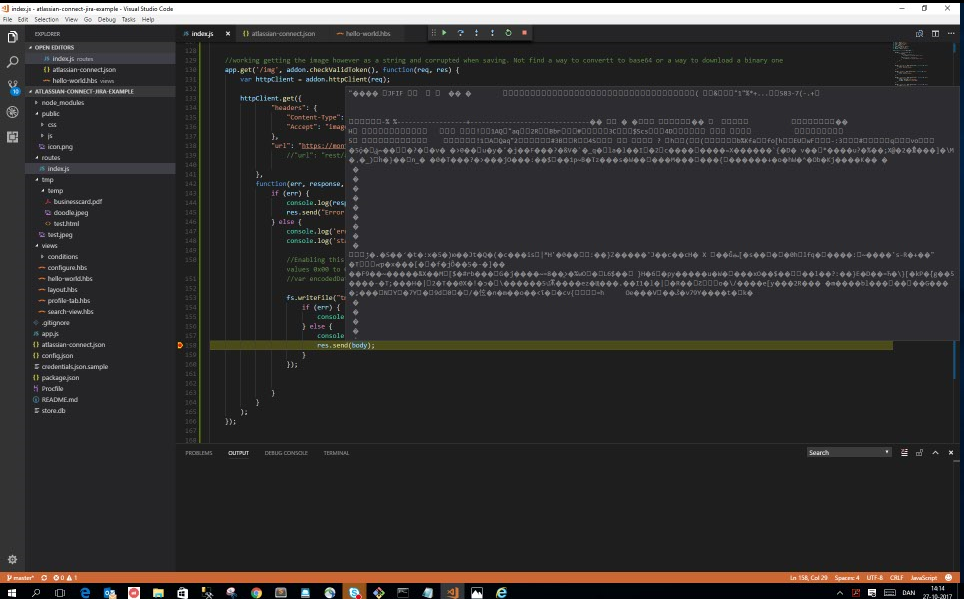This screenshot has width=964, height=599.
Task: Maximize the panel with chevron-up icon
Action: coord(935,453)
